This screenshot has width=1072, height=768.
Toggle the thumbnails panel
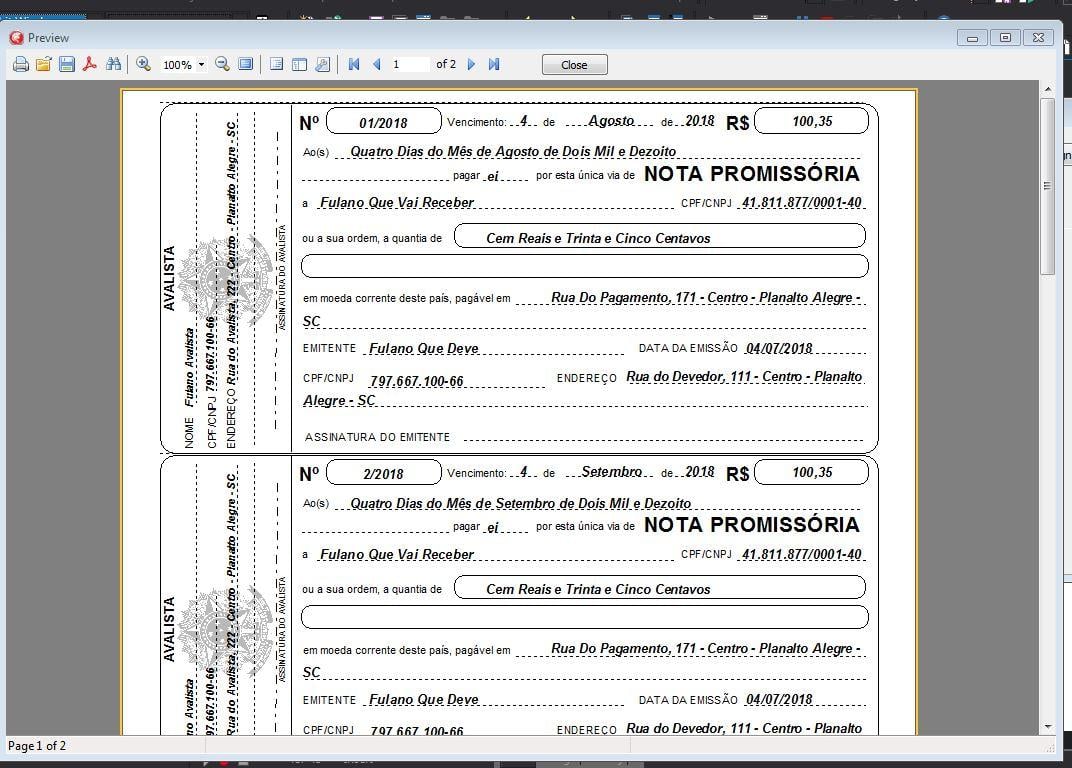(x=299, y=64)
